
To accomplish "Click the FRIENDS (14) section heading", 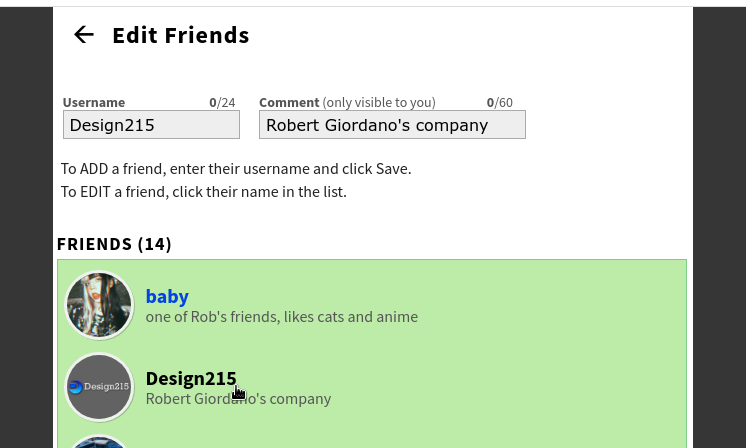I will pos(114,244).
